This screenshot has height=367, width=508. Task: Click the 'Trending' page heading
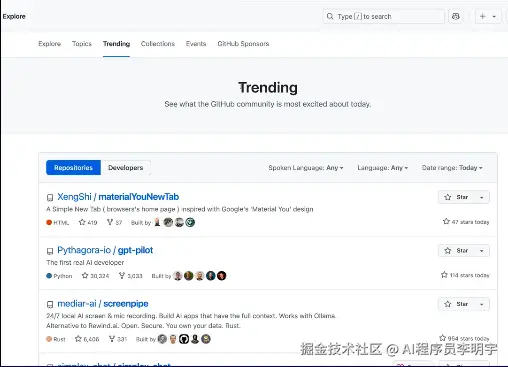coord(268,88)
